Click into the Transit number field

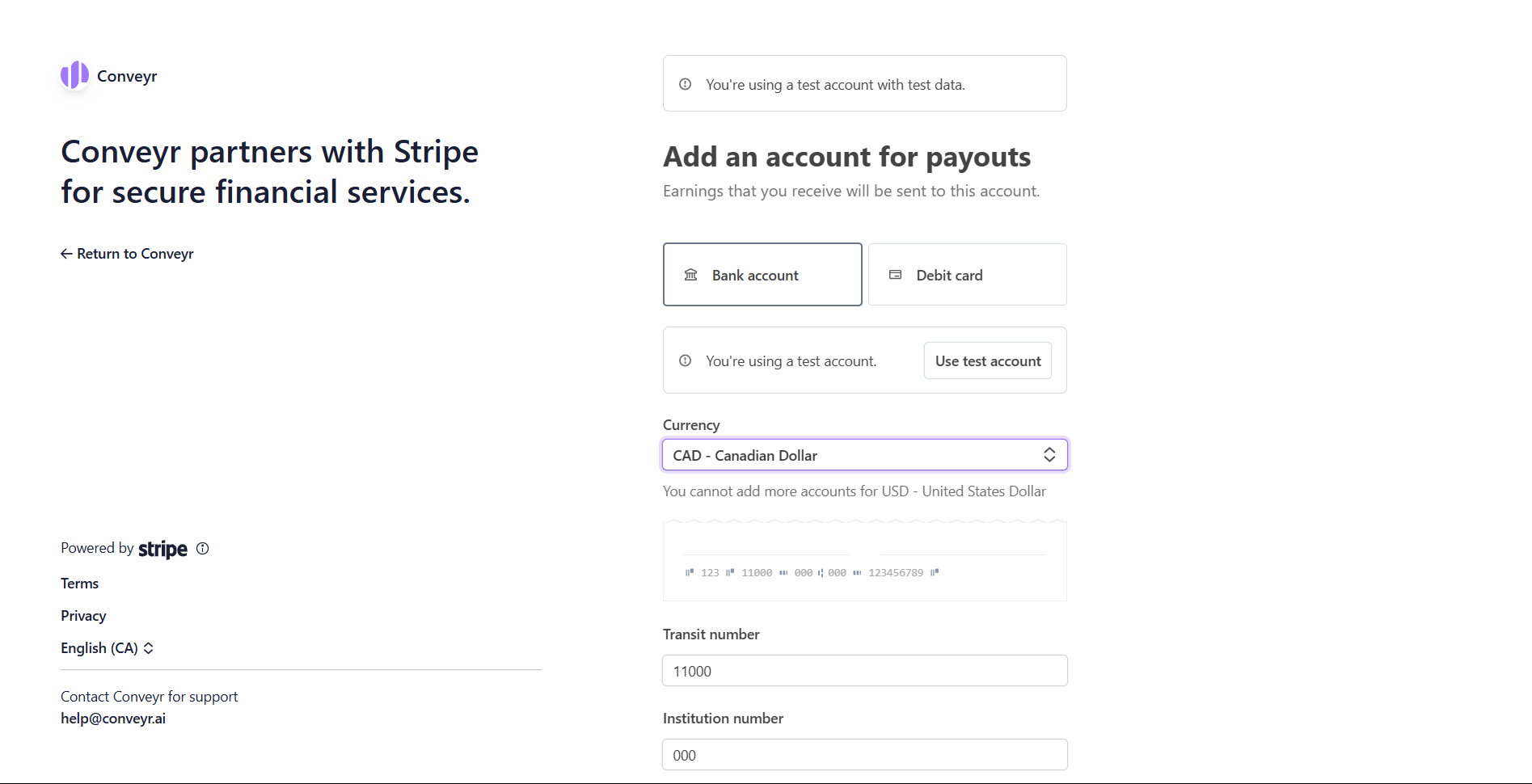[865, 671]
